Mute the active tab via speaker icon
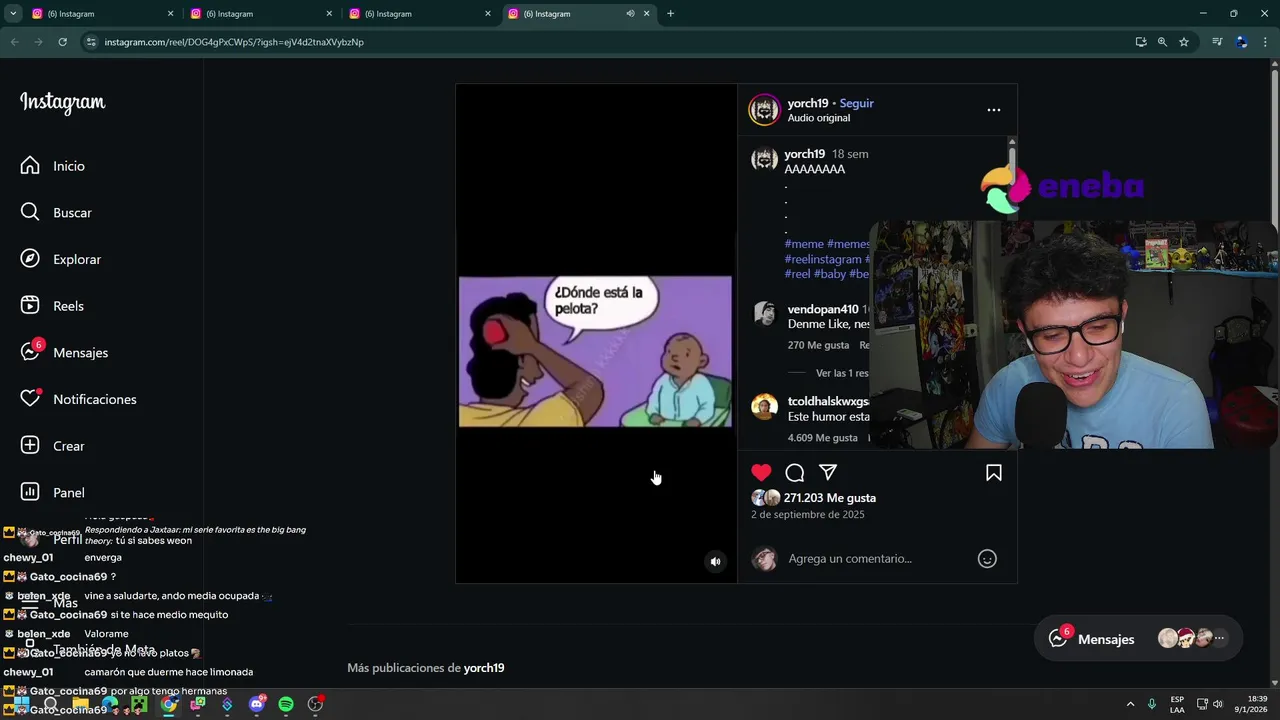This screenshot has width=1280, height=720. coord(630,14)
